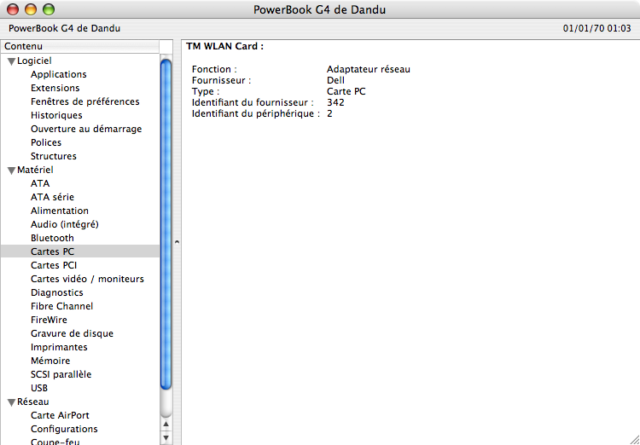Select Historiques in the list
The image size is (640, 445).
coord(56,115)
